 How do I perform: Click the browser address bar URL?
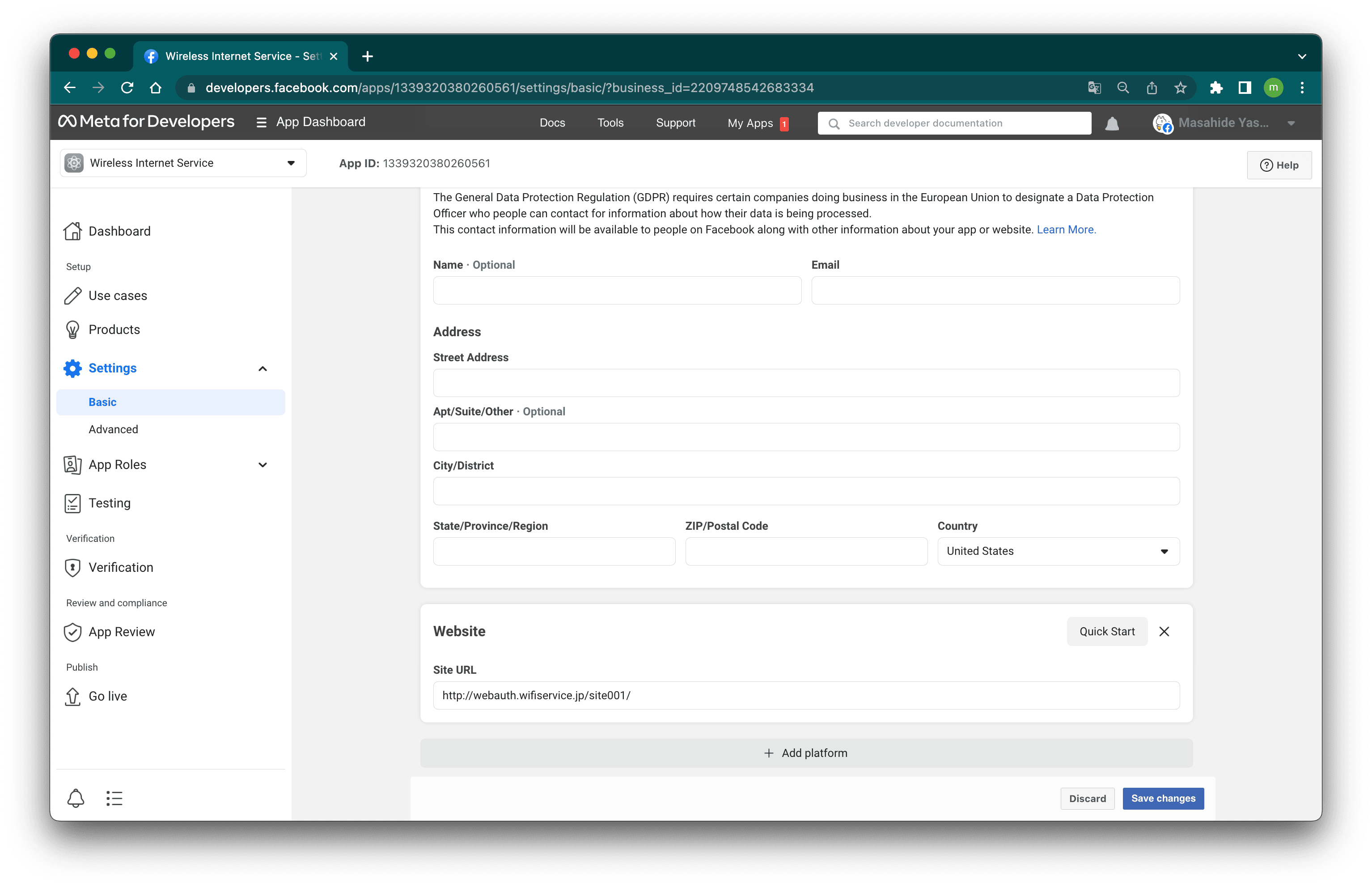pos(509,88)
